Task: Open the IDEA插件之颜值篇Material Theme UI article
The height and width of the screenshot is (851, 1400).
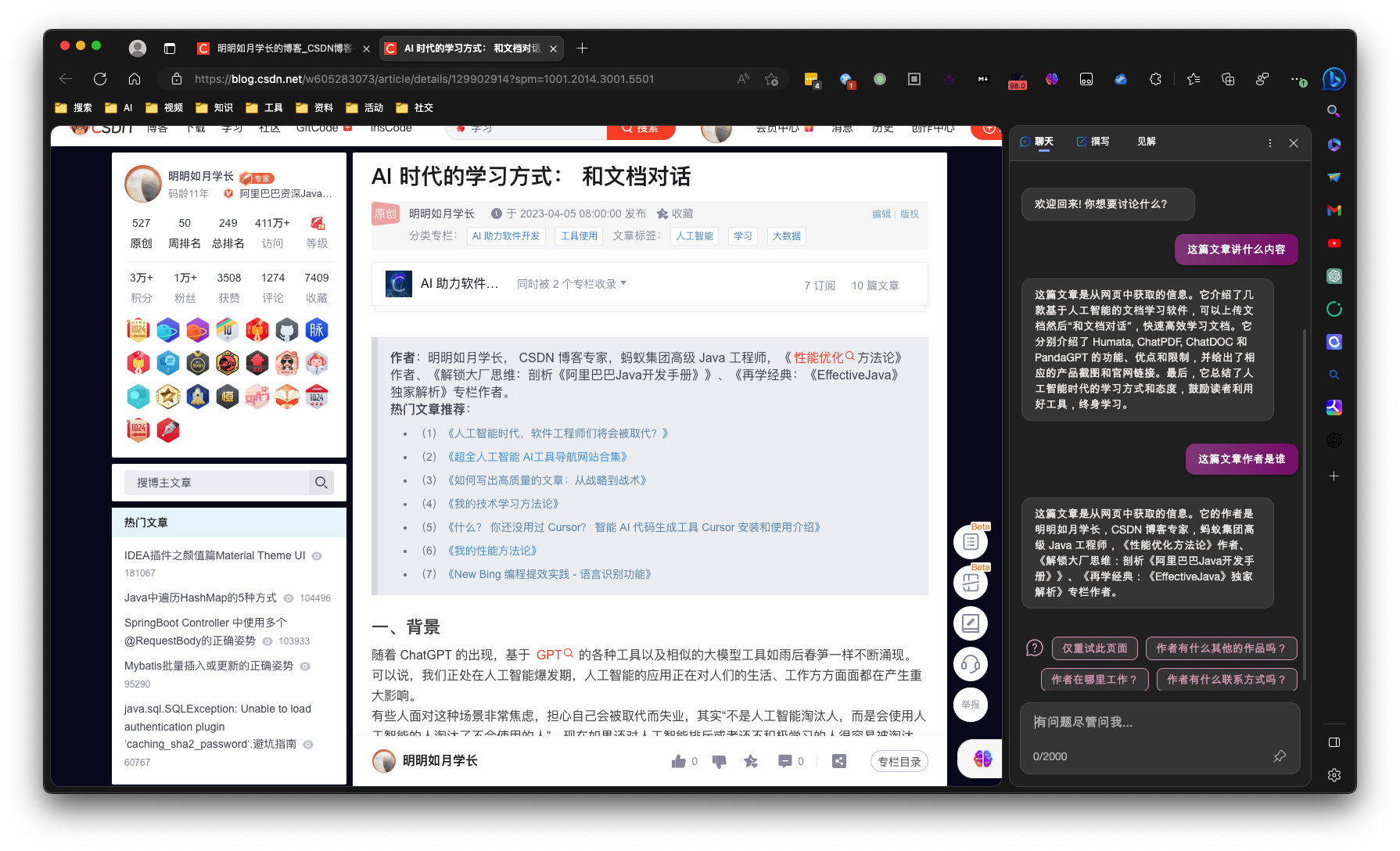Action: coord(214,555)
